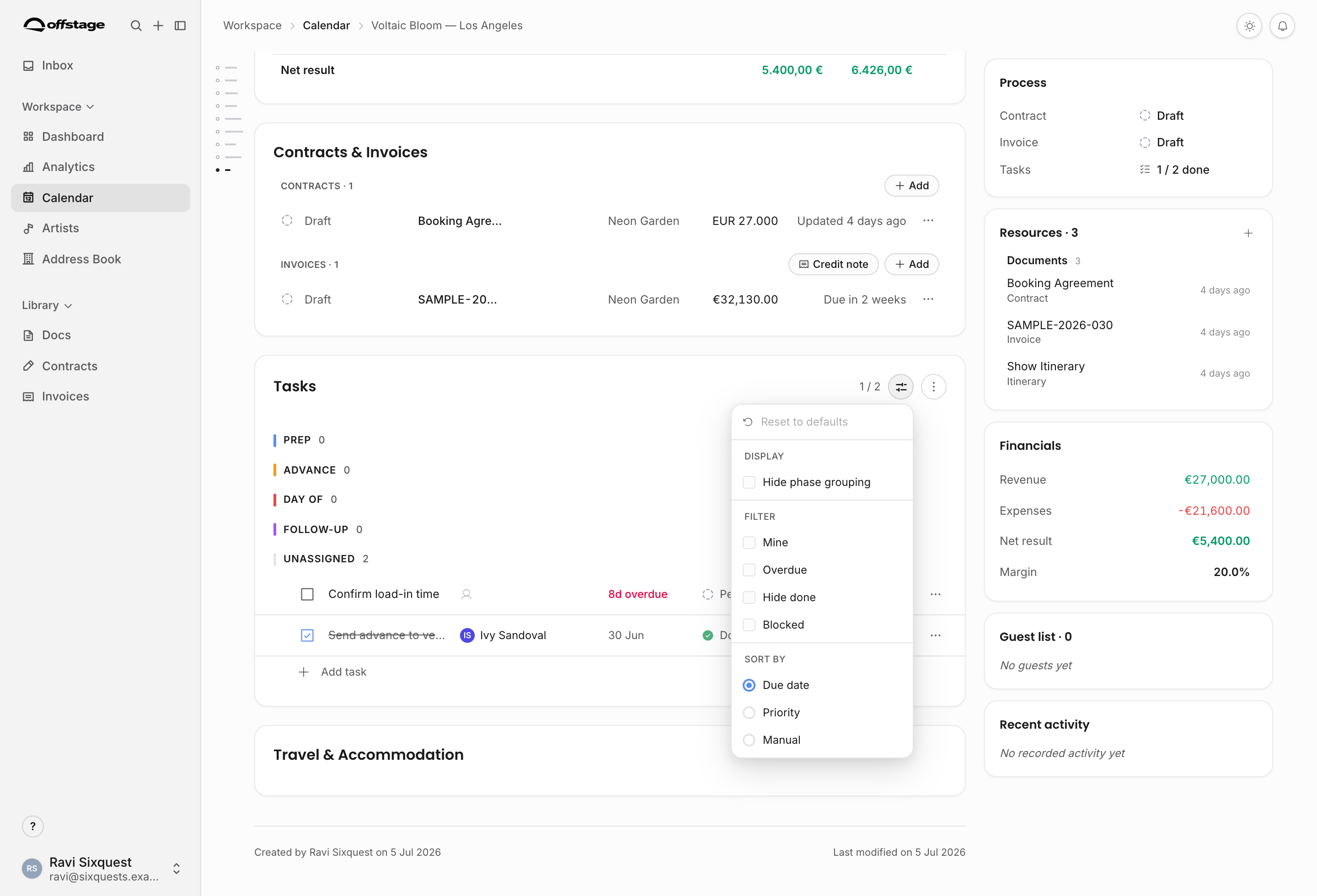
Task: Add a new invoice with Add button
Action: click(911, 264)
